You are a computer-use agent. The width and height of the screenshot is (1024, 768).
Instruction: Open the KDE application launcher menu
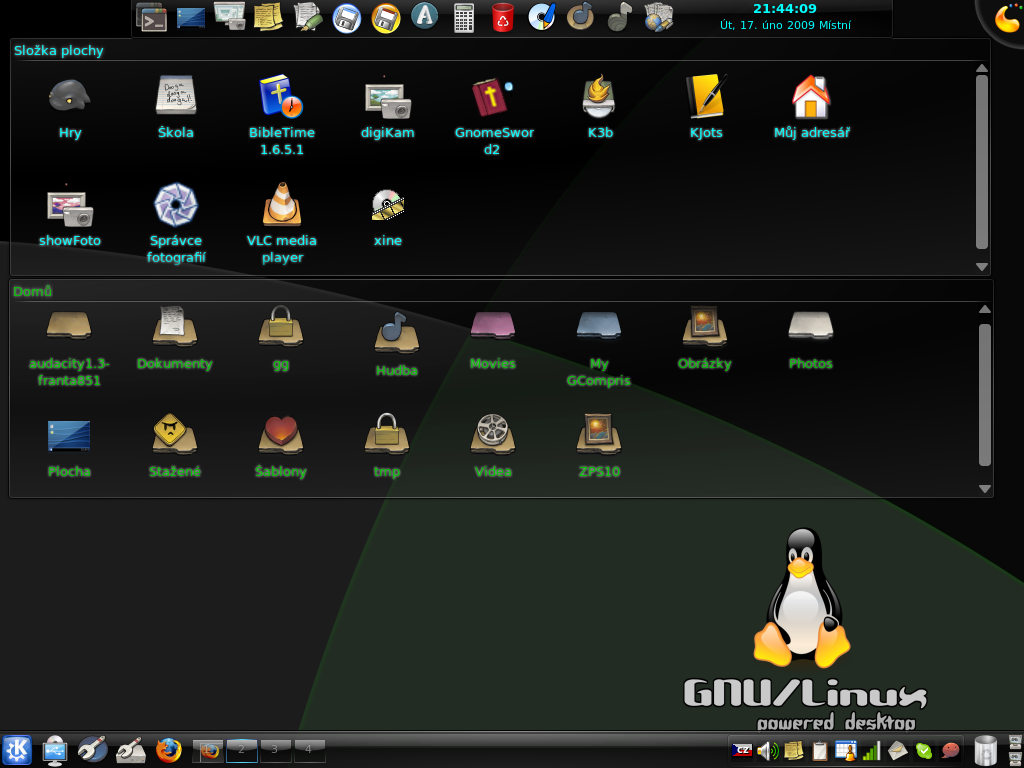[17, 750]
